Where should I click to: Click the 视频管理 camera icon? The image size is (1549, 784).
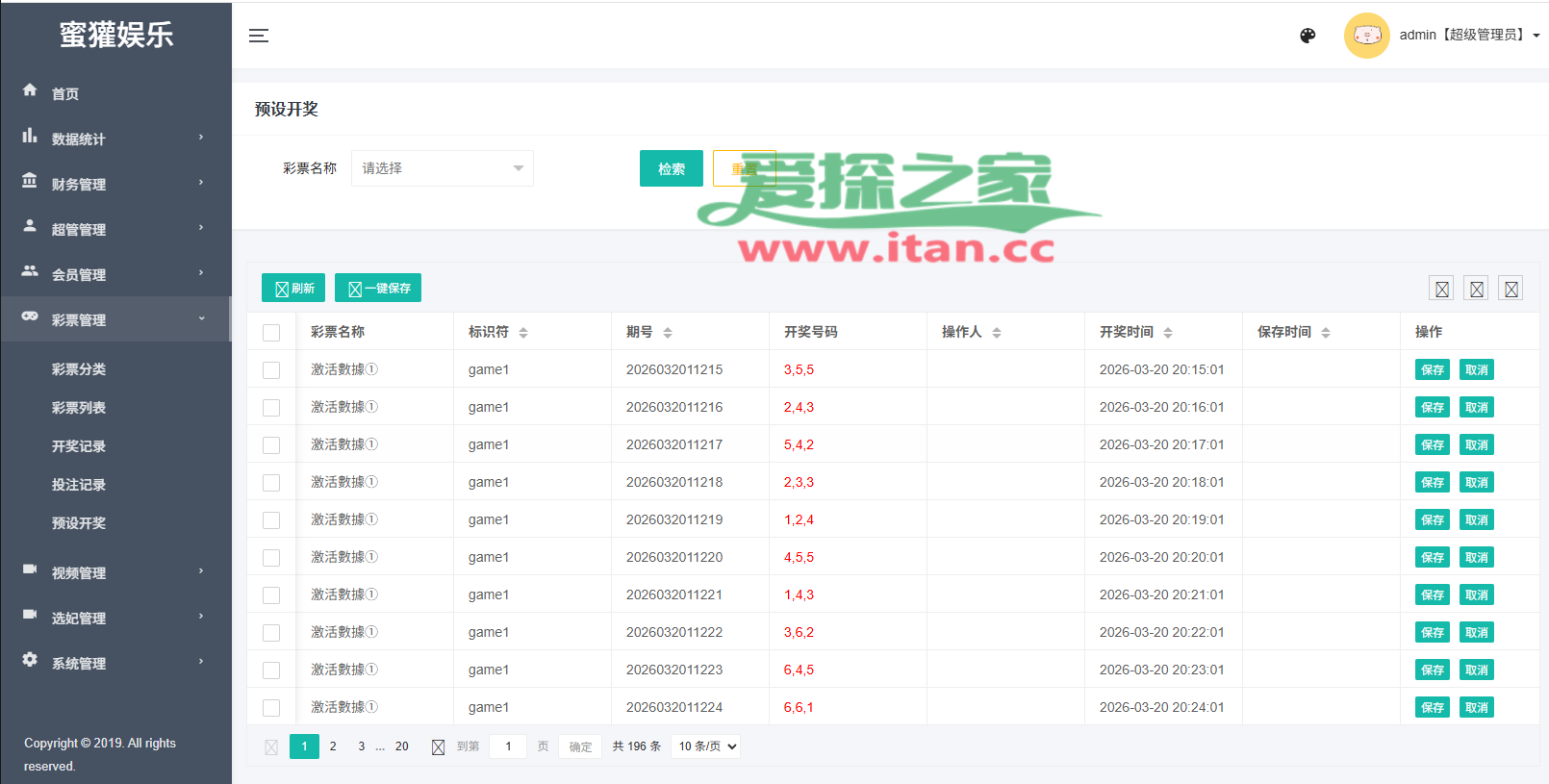[30, 569]
